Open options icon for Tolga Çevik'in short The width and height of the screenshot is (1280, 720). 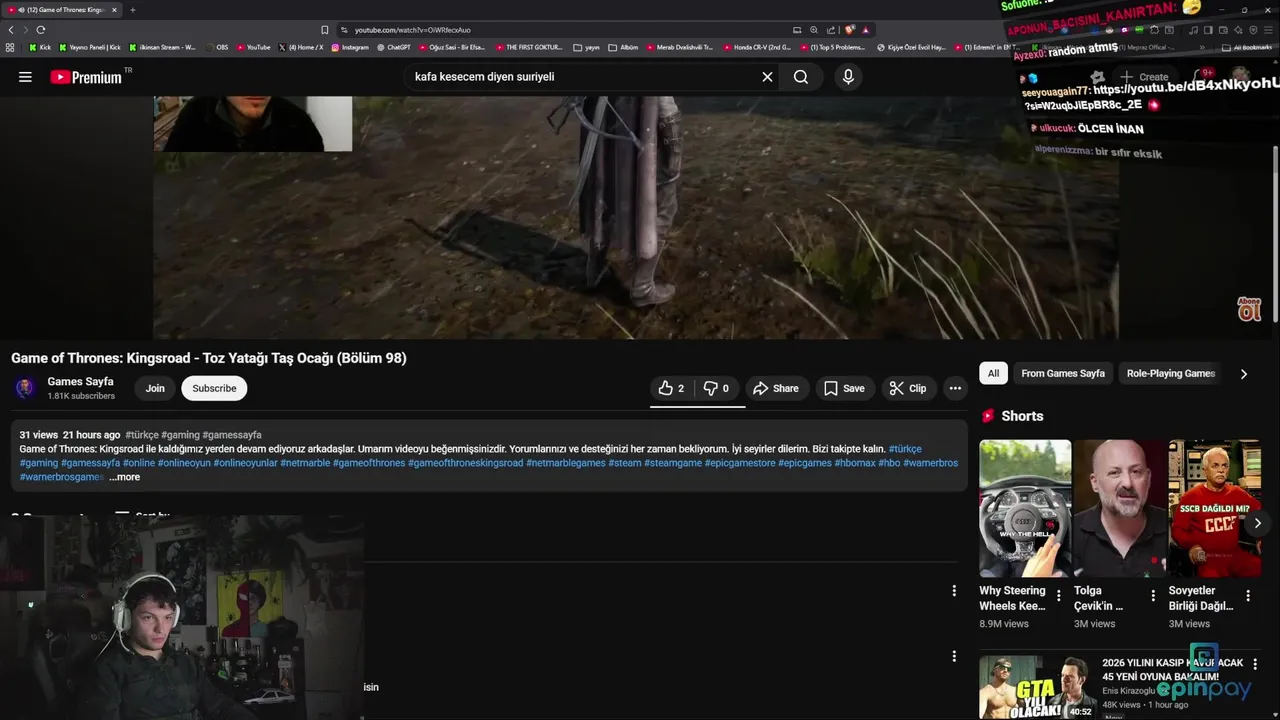(1153, 597)
